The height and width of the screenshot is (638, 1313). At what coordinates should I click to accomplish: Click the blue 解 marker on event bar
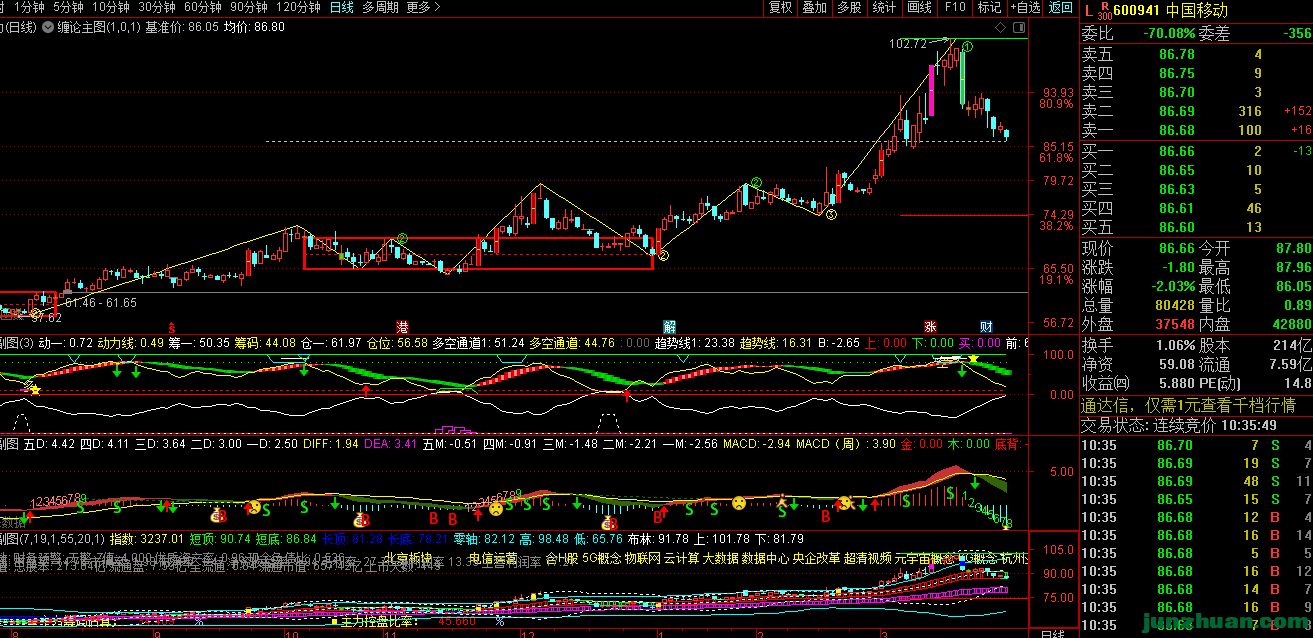669,327
